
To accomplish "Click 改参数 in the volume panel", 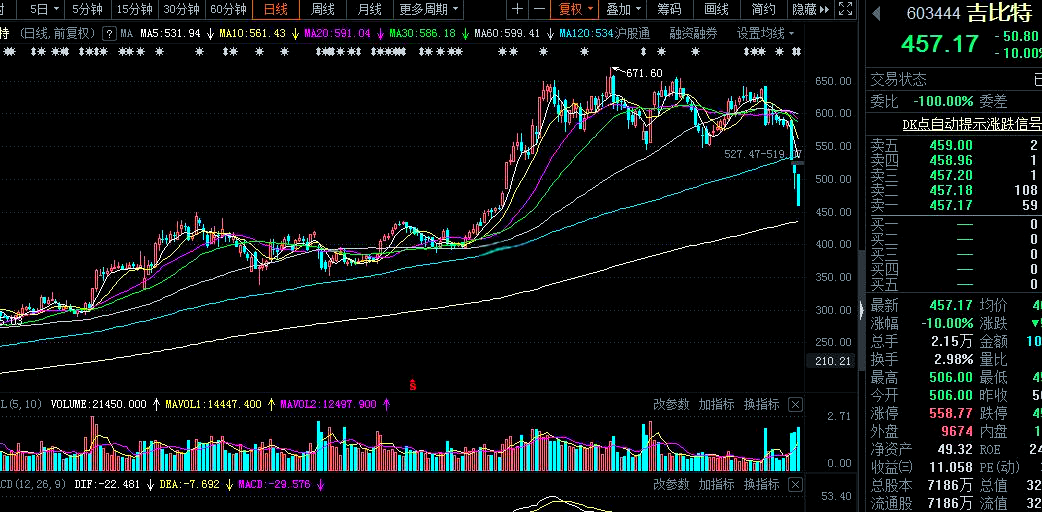I will pyautogui.click(x=671, y=404).
